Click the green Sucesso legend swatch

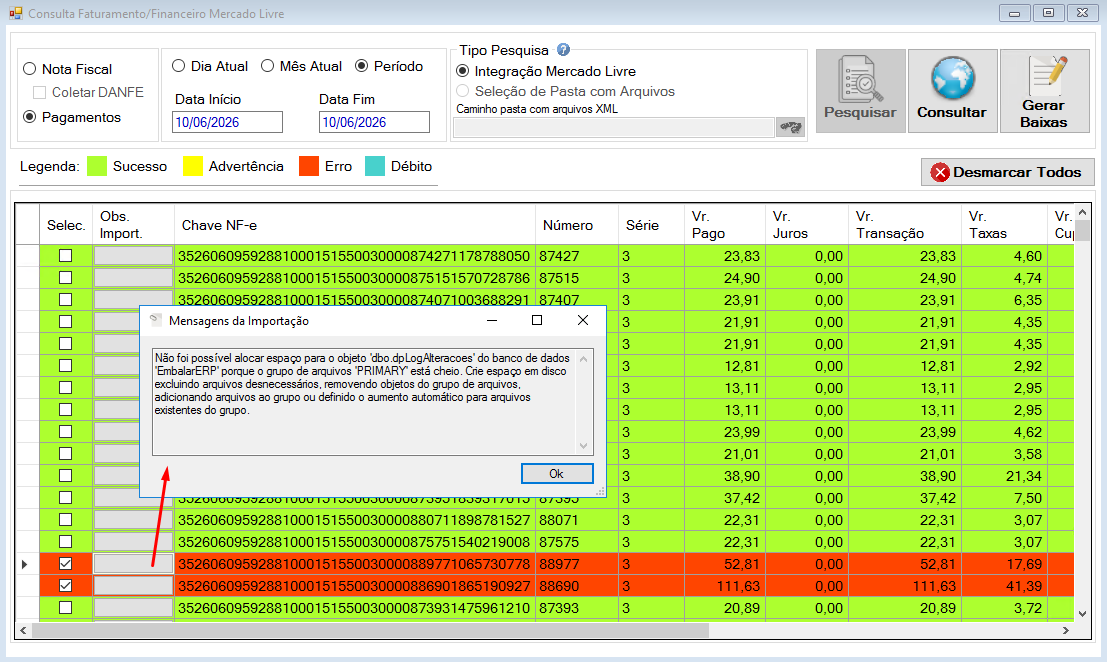(97, 166)
